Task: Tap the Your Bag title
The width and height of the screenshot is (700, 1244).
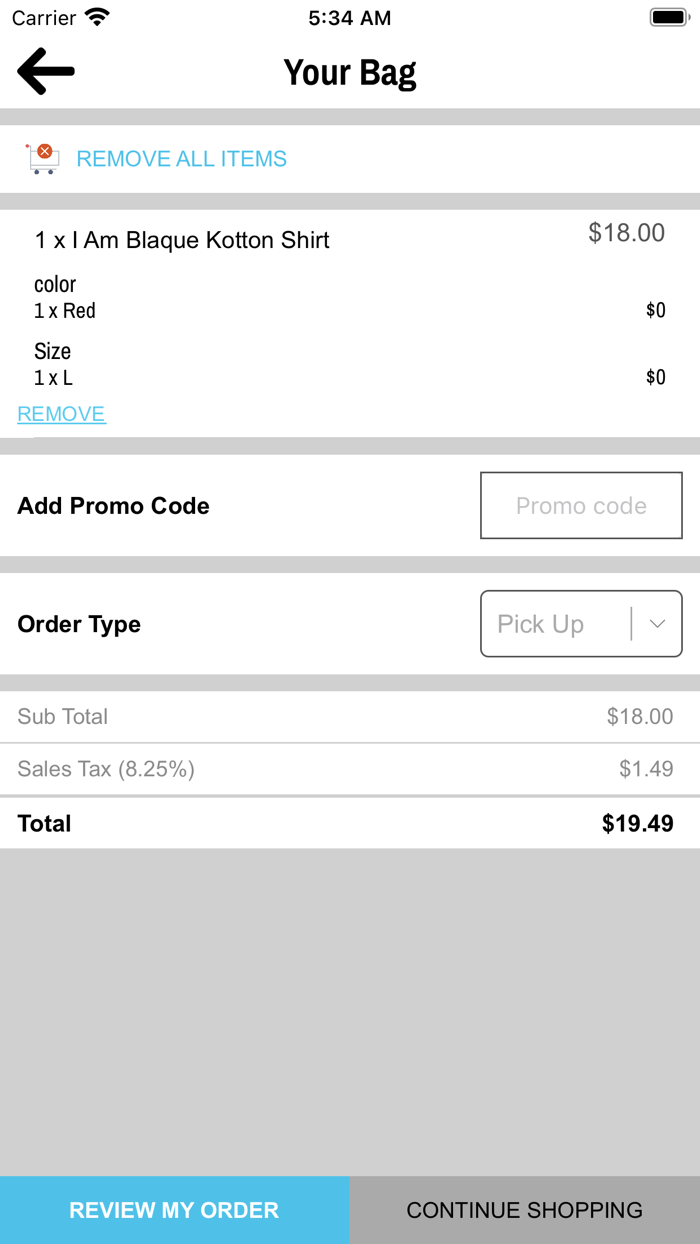Action: [x=350, y=73]
